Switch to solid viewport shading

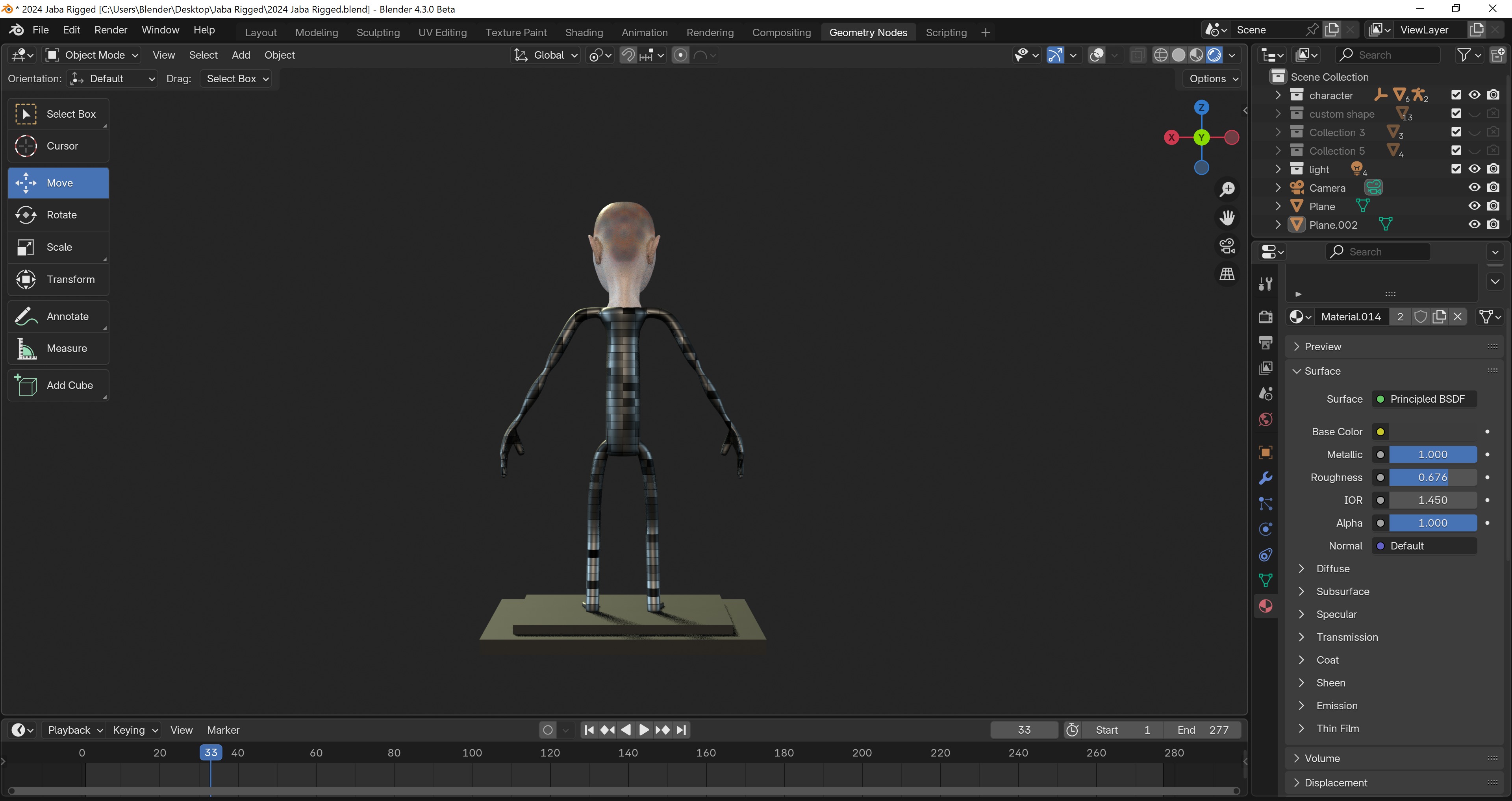1178,55
